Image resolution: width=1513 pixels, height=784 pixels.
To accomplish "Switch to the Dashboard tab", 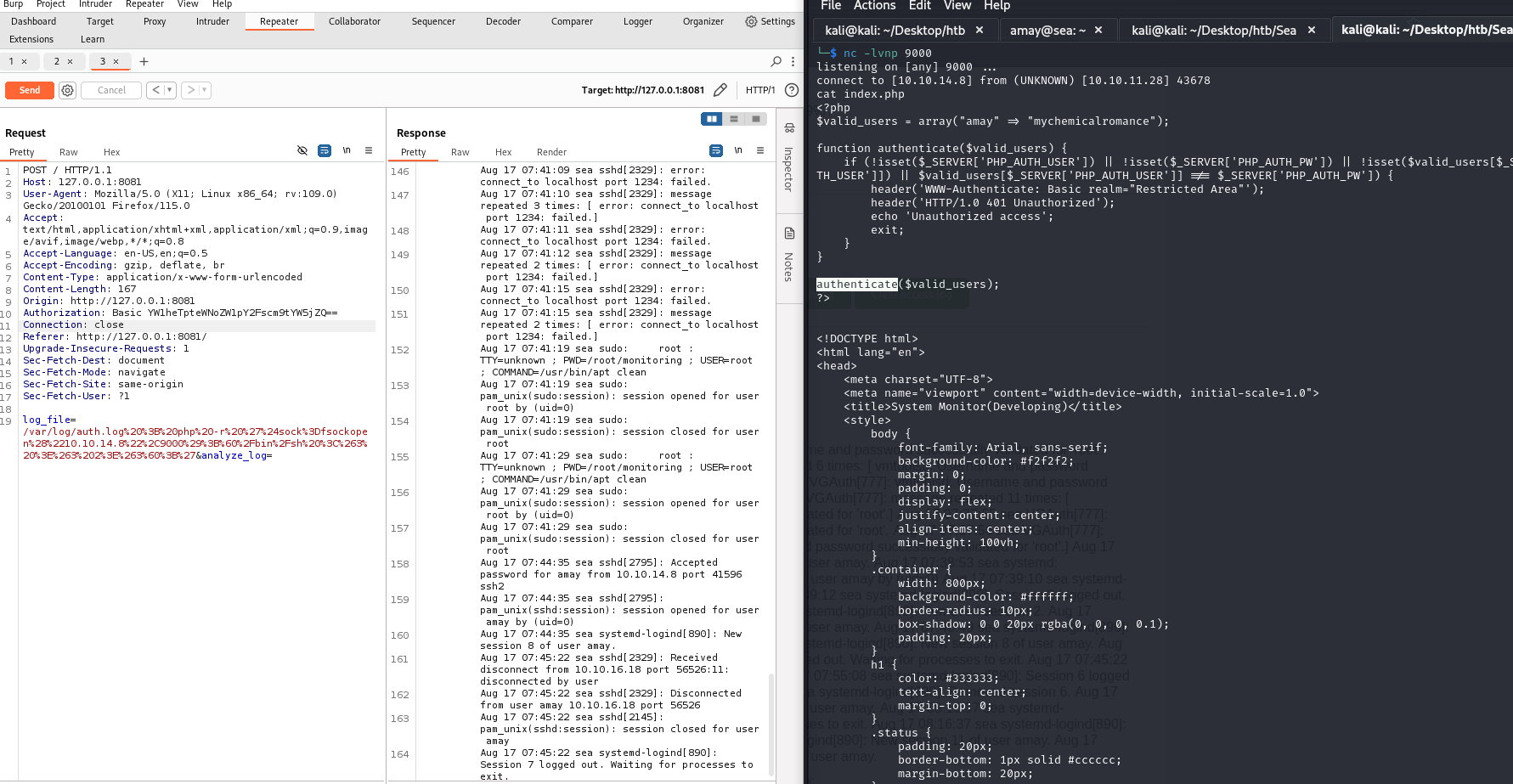I will (34, 21).
